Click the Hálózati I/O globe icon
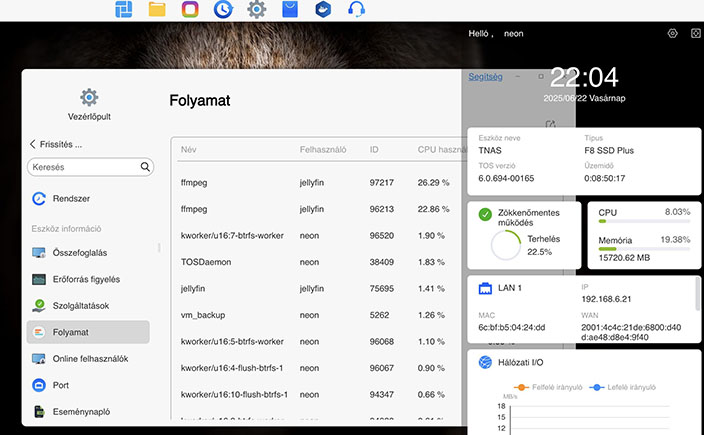The width and height of the screenshot is (704, 435). click(x=485, y=362)
